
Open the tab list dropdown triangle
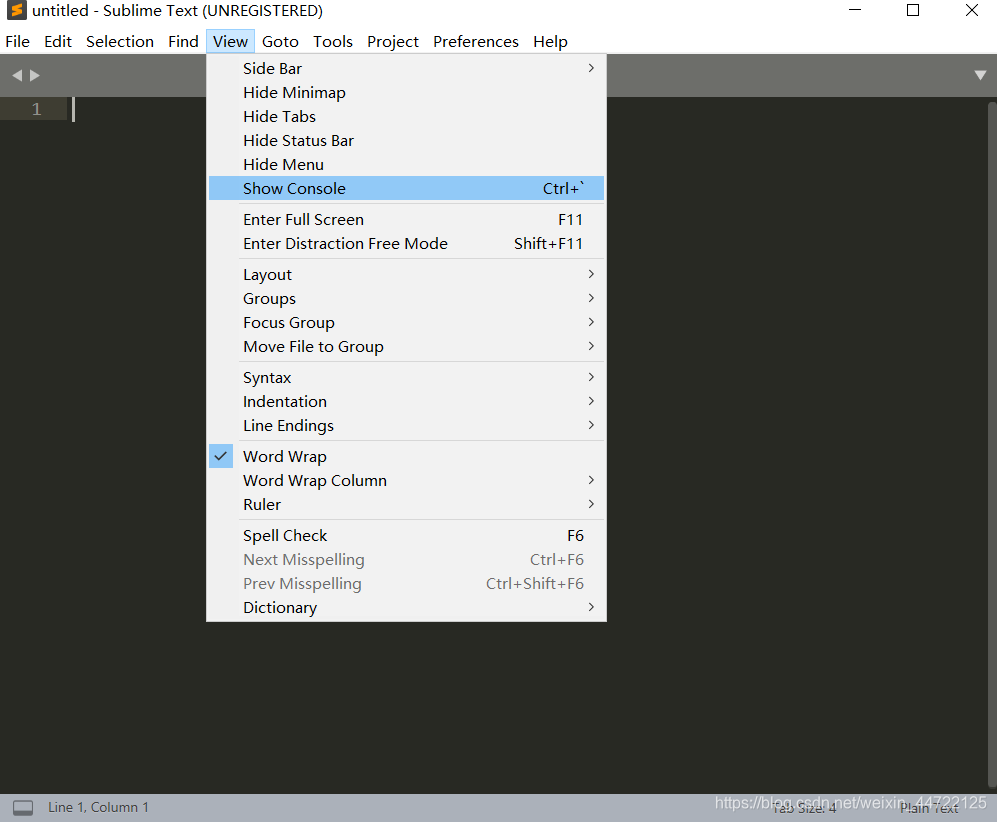980,75
